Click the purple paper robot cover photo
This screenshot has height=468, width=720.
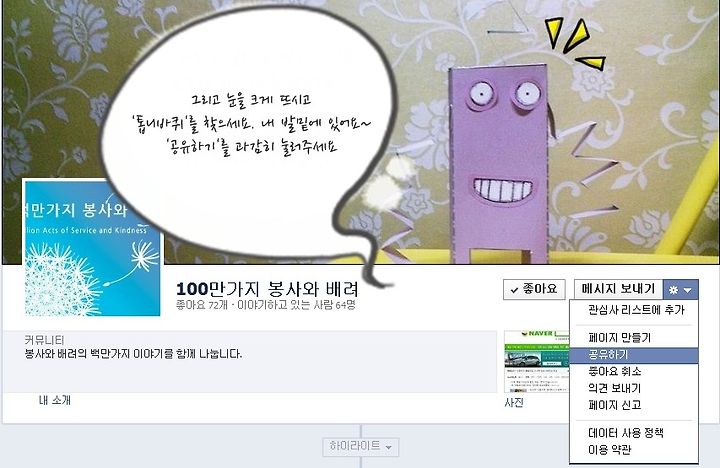coord(500,165)
